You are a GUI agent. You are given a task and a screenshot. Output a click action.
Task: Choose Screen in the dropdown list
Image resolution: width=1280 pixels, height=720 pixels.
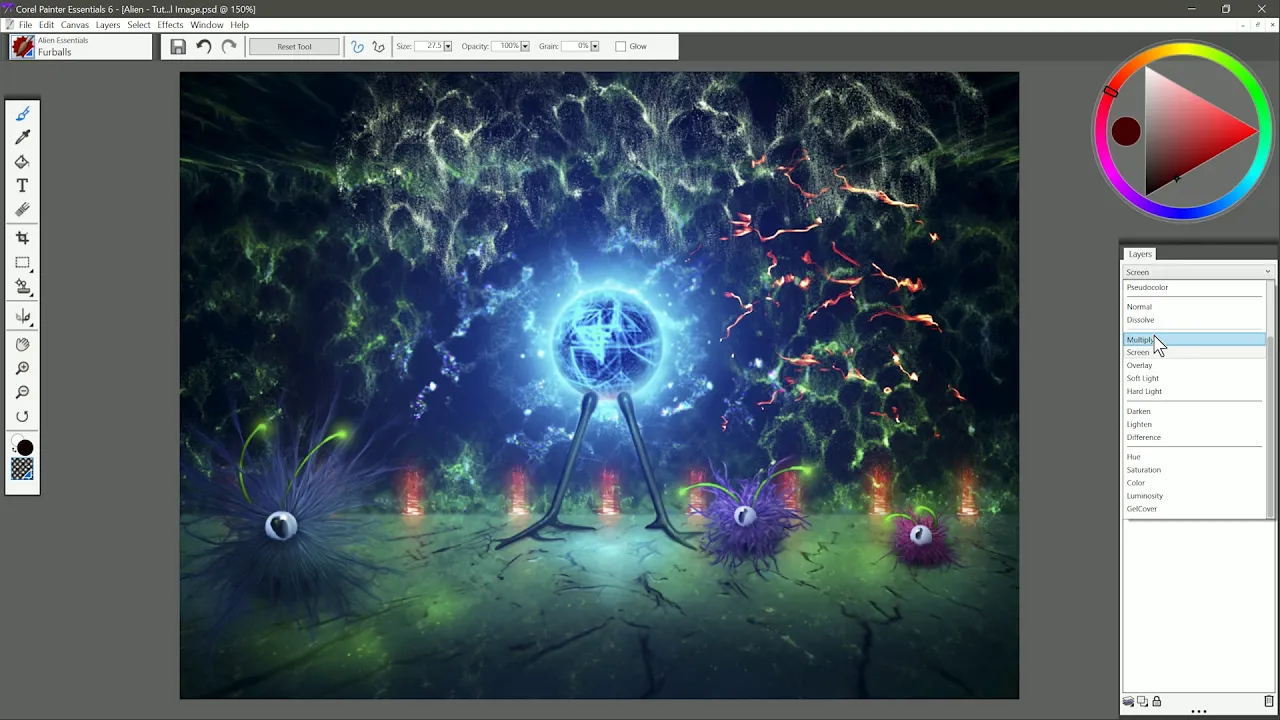tap(1194, 352)
